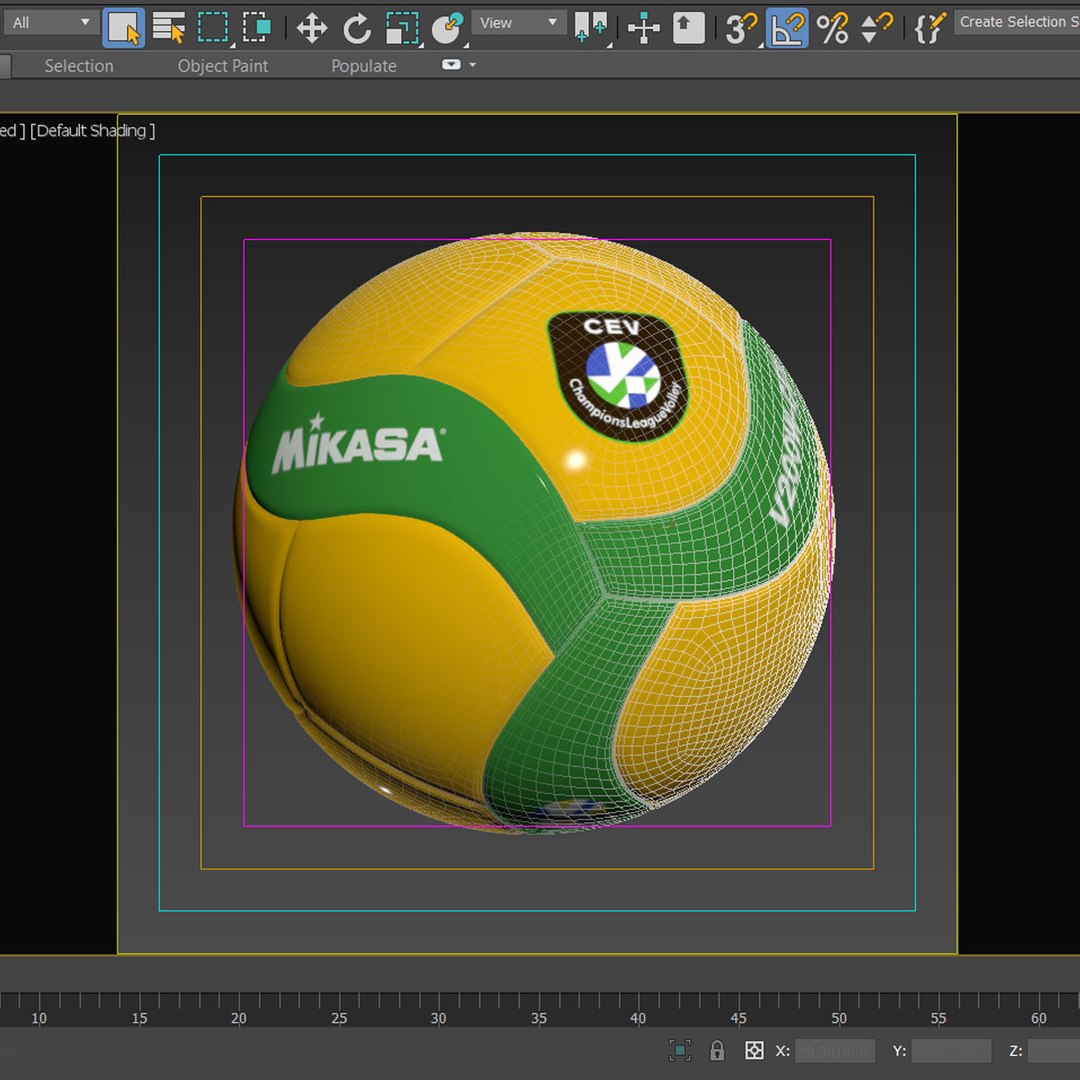Jump to frame 40 on the timeline

tap(638, 1017)
